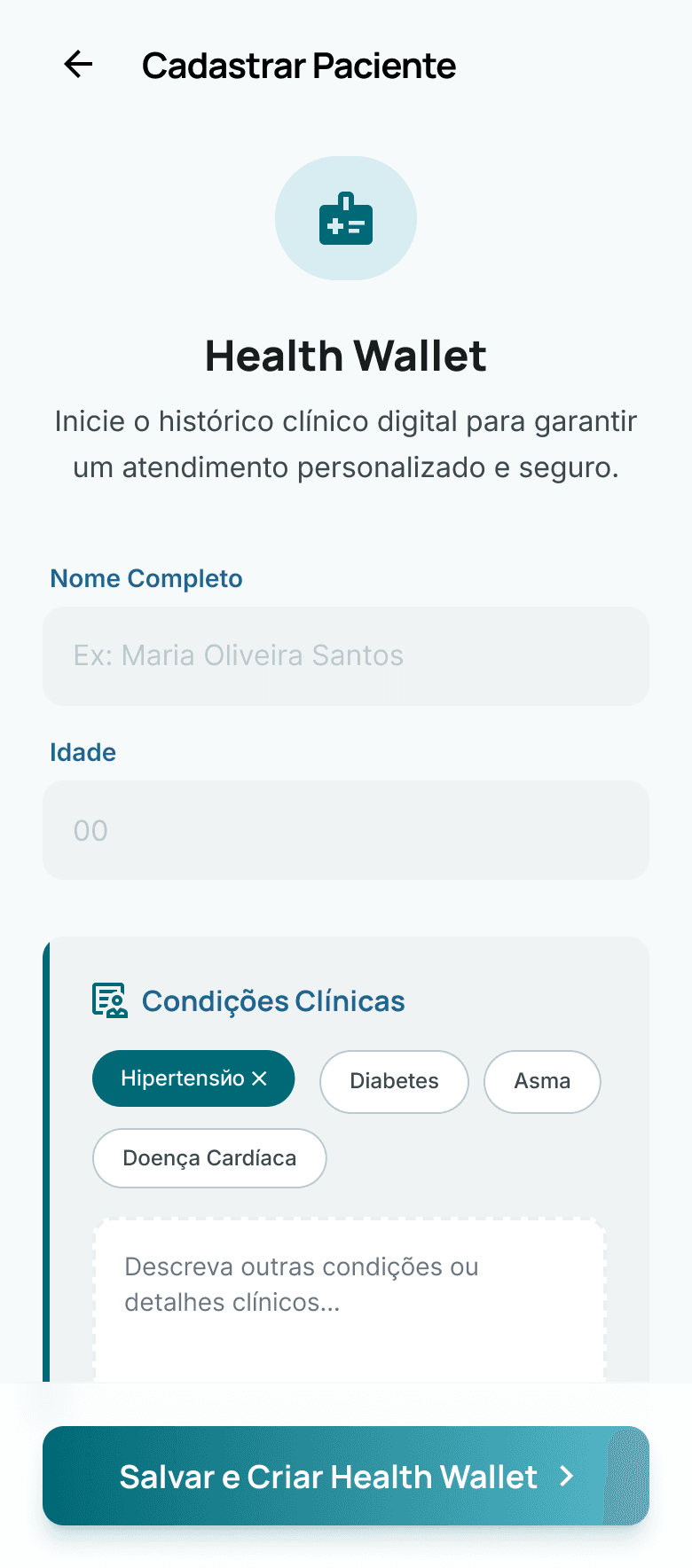This screenshot has width=692, height=1568.
Task: Select the Diabetes condition chip
Action: (x=394, y=1081)
